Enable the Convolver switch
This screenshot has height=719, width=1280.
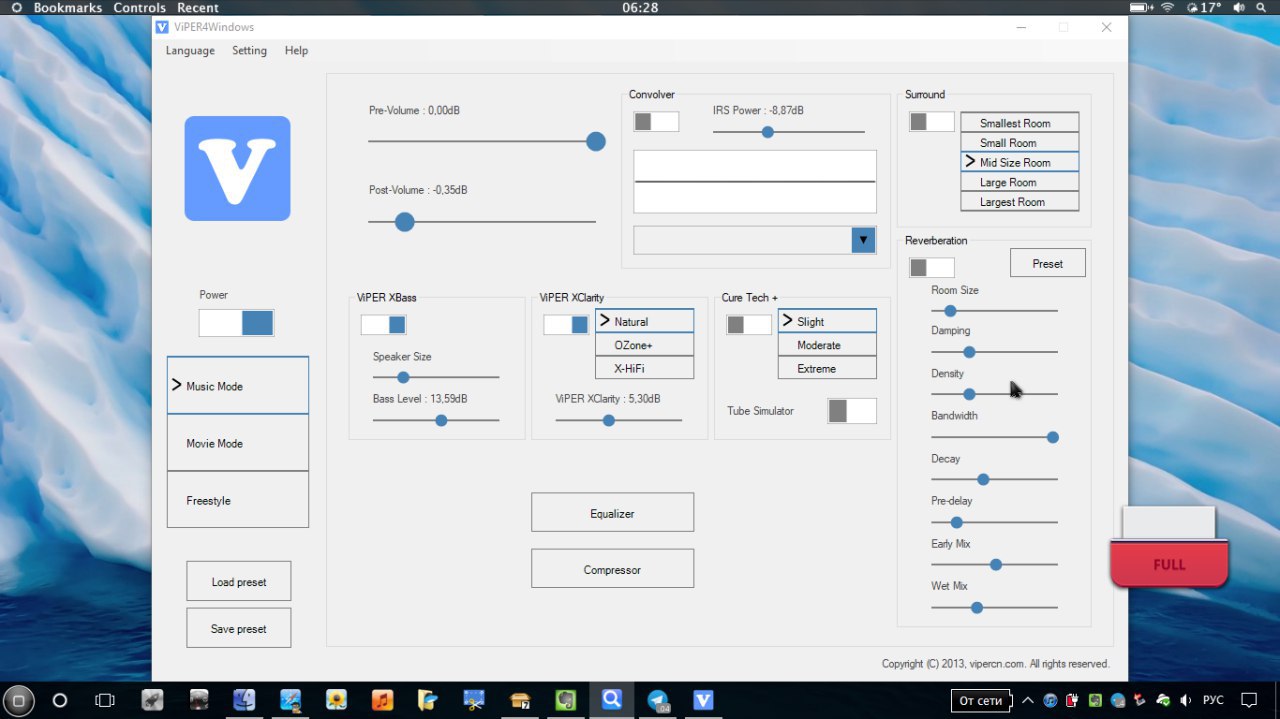point(656,121)
